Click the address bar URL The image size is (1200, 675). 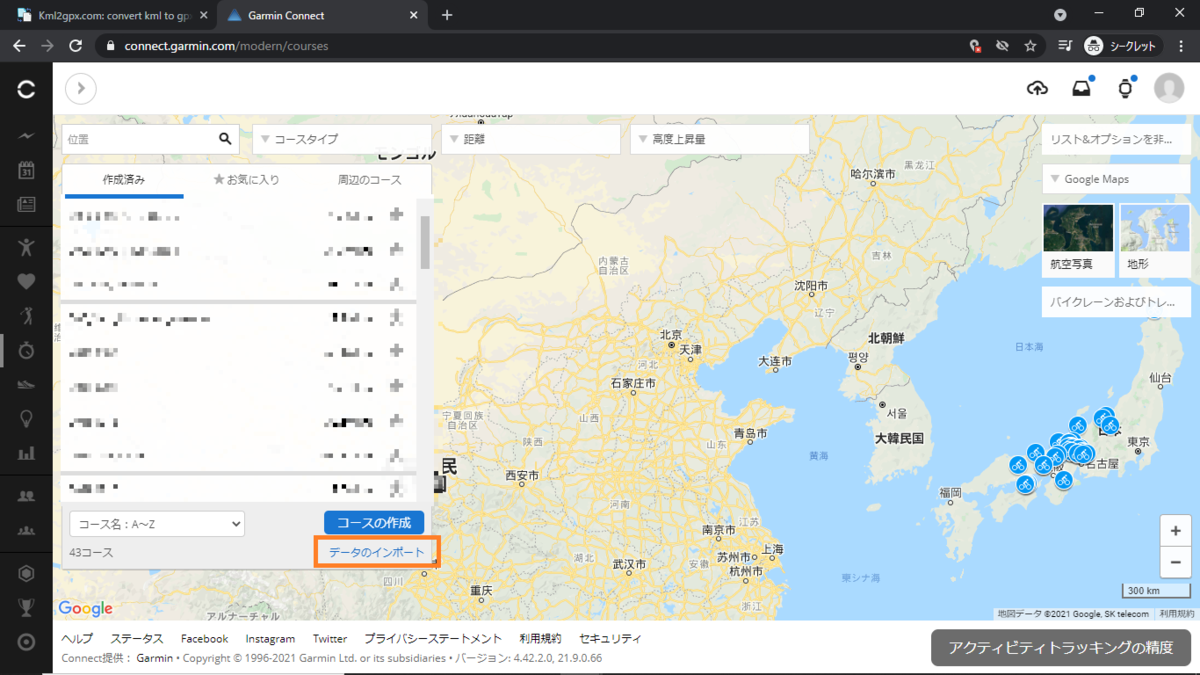coord(226,46)
